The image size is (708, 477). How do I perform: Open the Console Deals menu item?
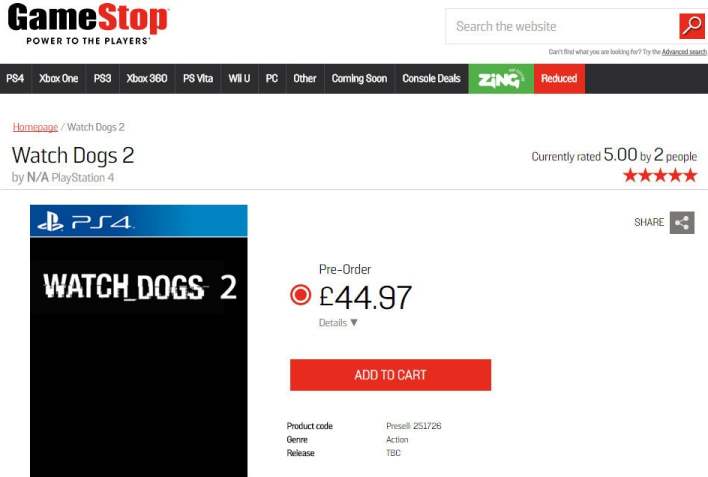[431, 79]
